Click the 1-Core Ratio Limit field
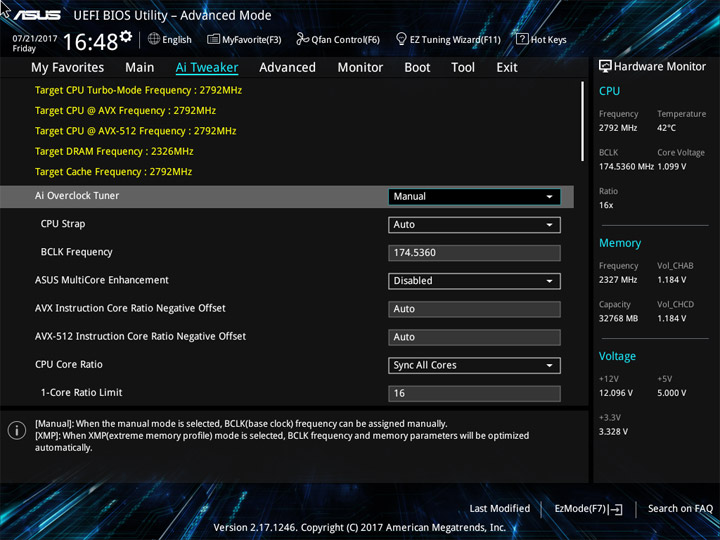This screenshot has width=720, height=540. [x=474, y=394]
